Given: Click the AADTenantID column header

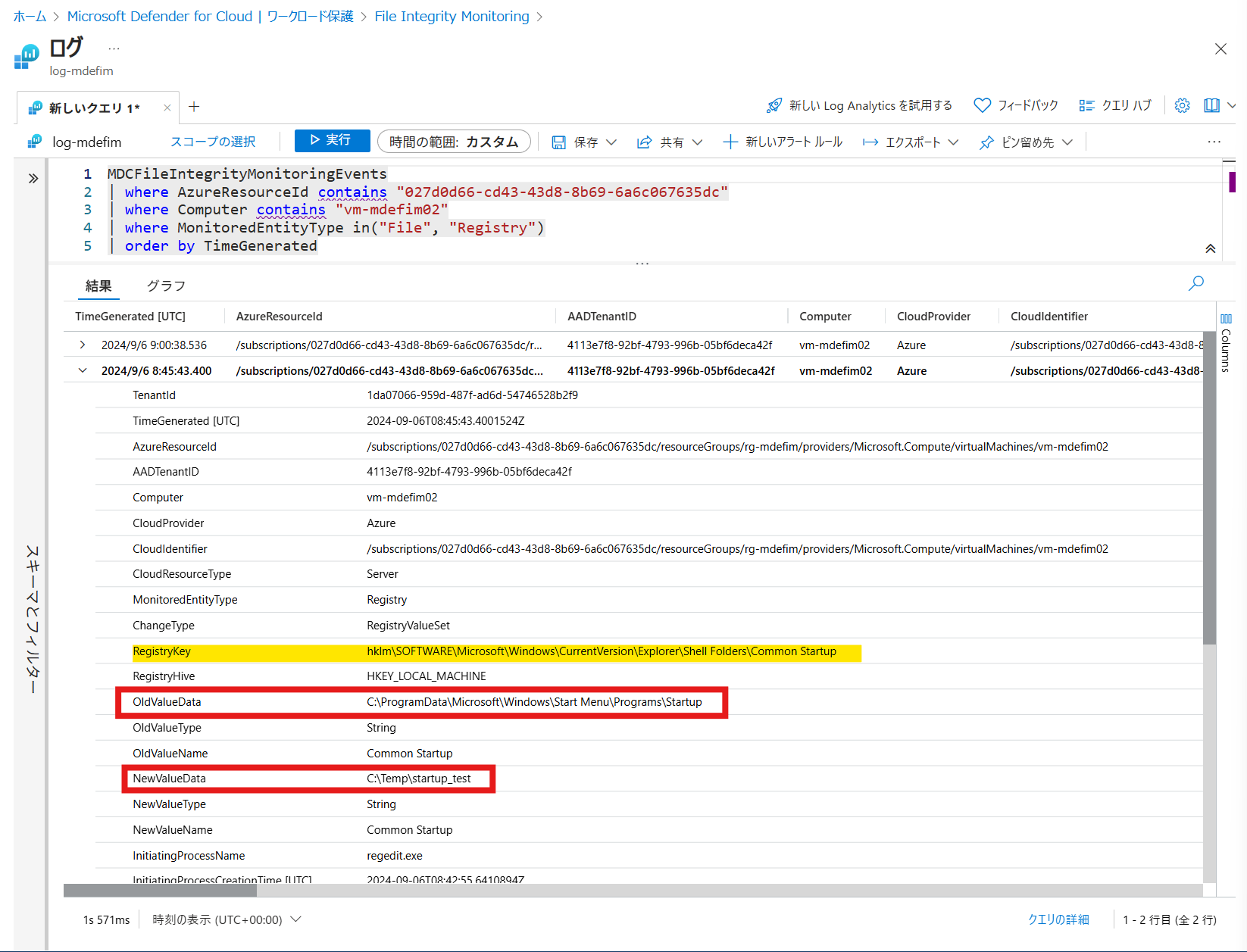Looking at the screenshot, I should 602,317.
